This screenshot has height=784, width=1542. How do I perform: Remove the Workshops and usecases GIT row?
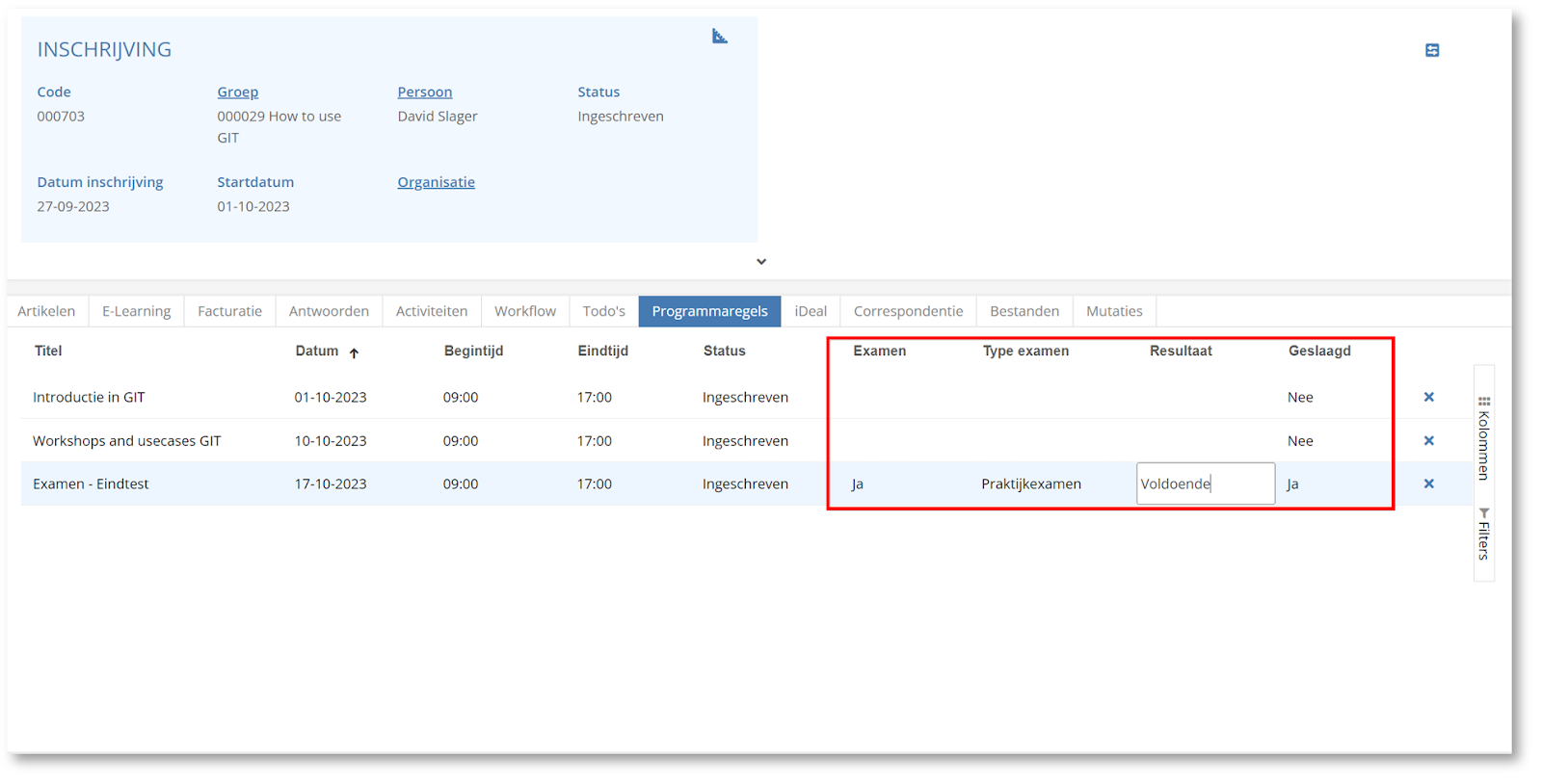(x=1428, y=440)
